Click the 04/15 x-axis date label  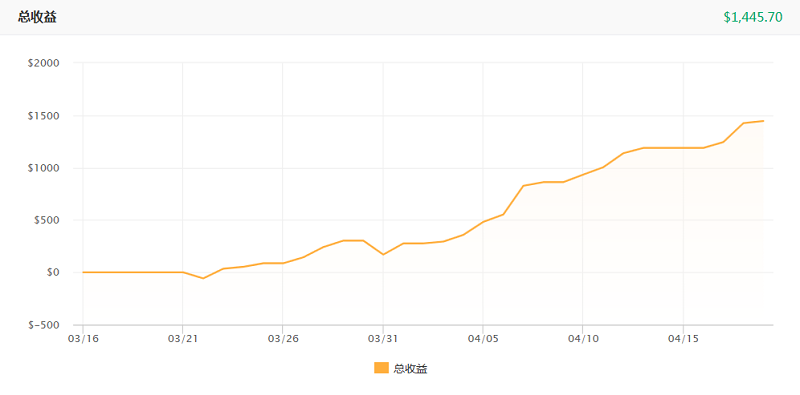[x=683, y=338]
